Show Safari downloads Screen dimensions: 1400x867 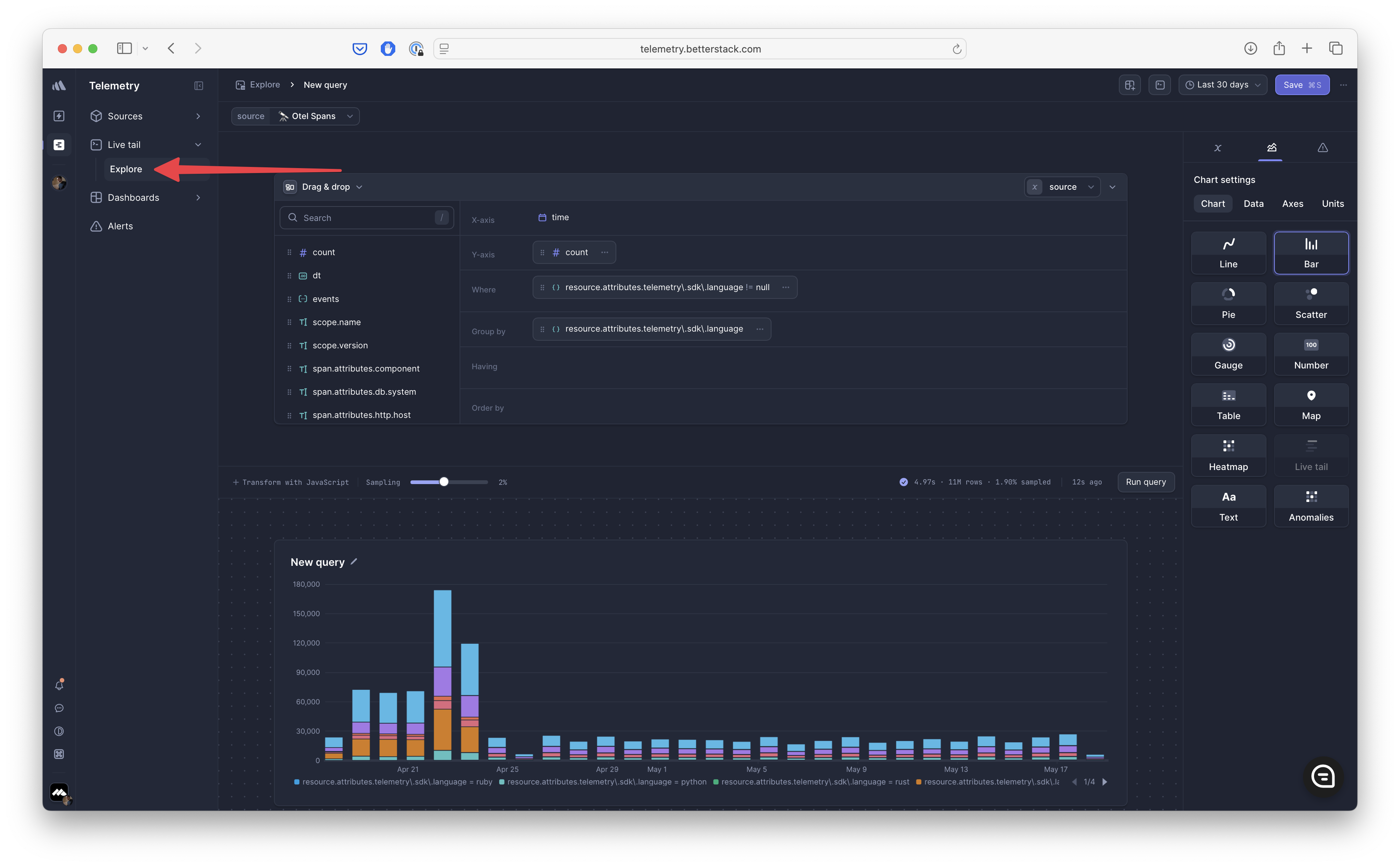(x=1250, y=48)
